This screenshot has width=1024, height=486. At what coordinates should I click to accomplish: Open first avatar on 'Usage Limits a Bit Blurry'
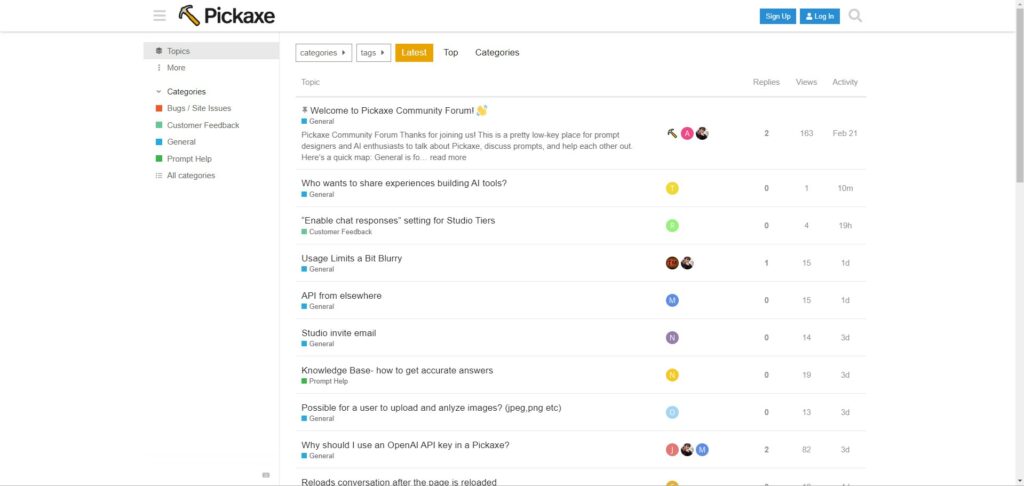[x=672, y=263]
